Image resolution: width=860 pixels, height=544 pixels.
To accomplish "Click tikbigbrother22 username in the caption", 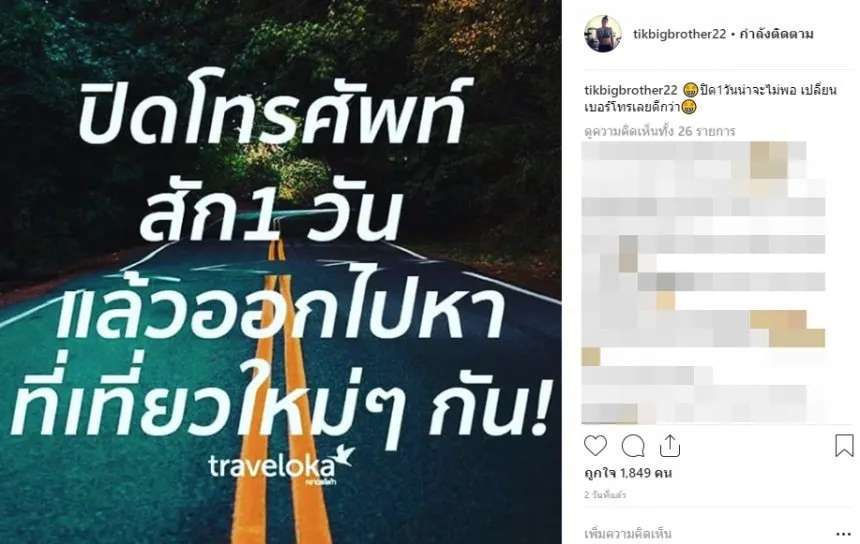I will pos(631,90).
